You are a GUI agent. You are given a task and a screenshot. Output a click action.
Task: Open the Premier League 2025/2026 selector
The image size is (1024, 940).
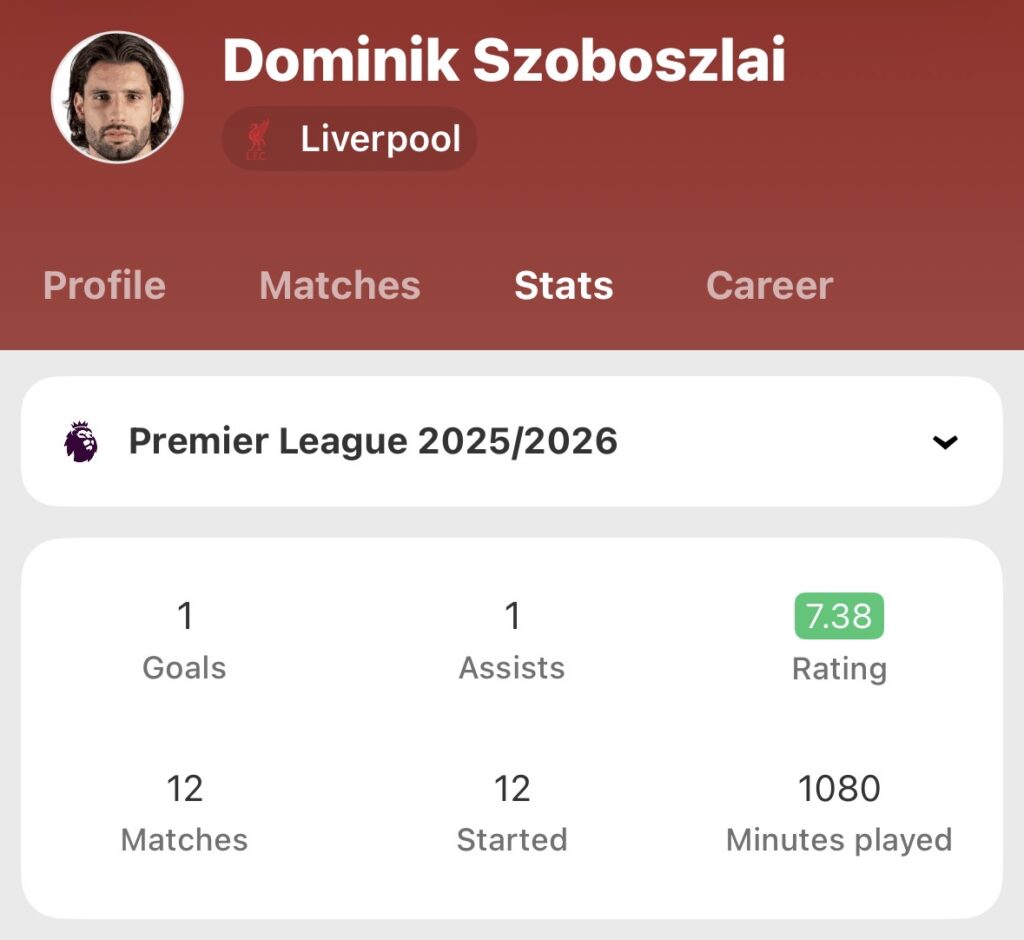pyautogui.click(x=373, y=441)
